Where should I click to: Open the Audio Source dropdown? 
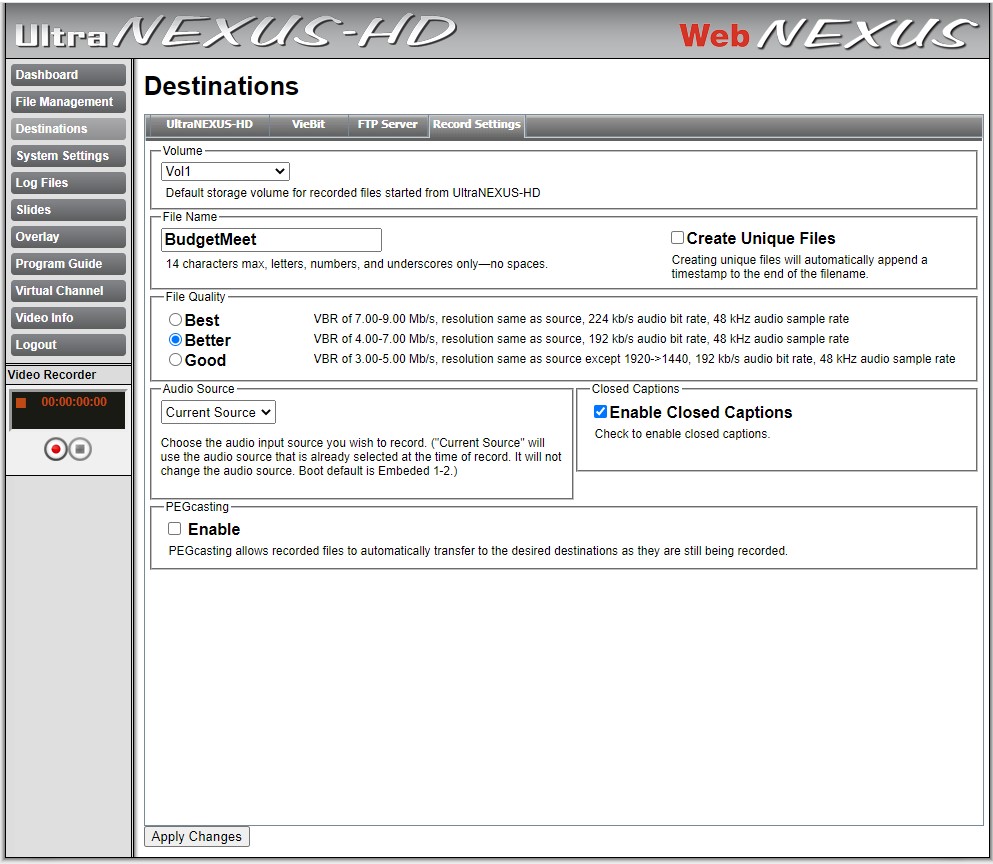[218, 412]
